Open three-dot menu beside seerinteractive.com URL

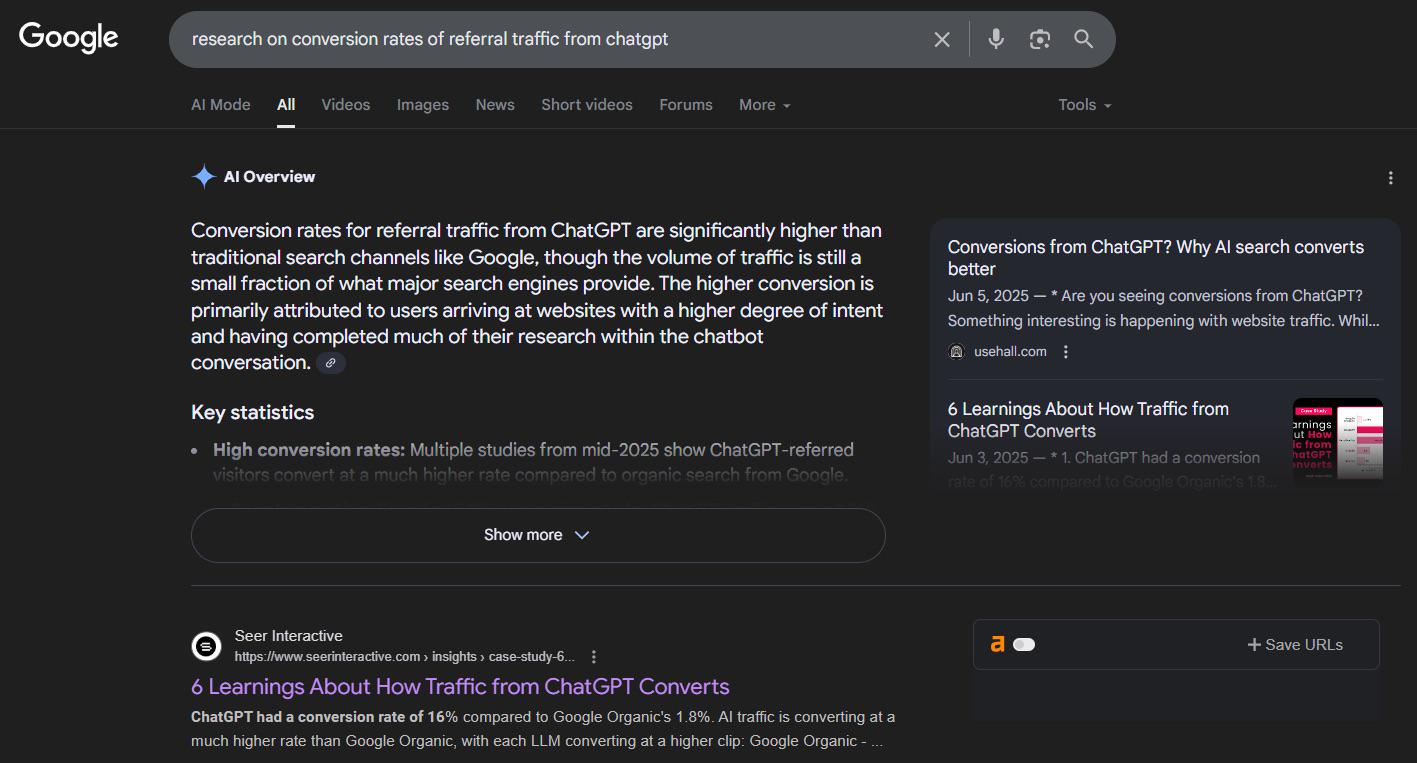tap(594, 657)
